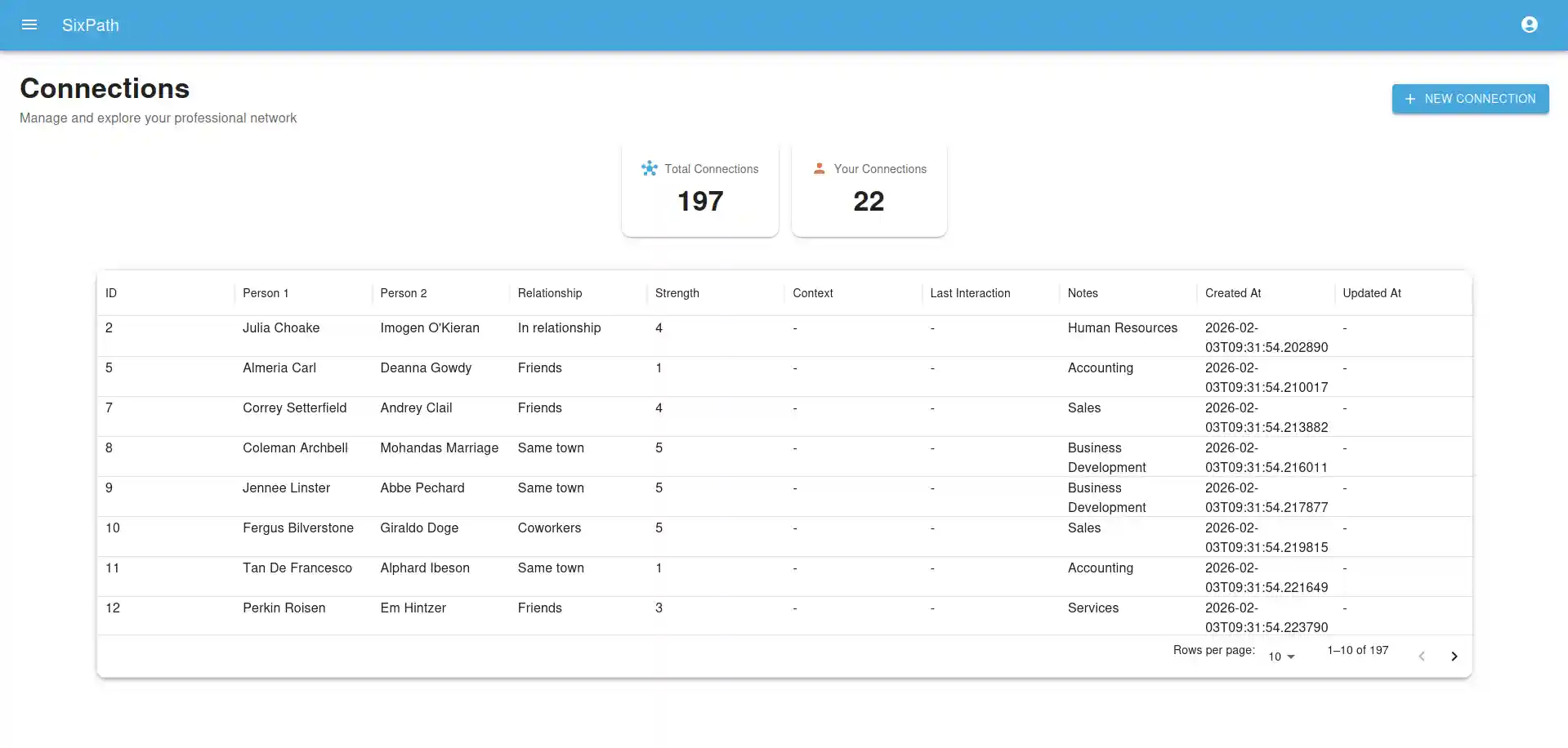Screen dimensions: 1568x748
Task: Select the Fergus Bilverstone row
Action: tap(784, 537)
